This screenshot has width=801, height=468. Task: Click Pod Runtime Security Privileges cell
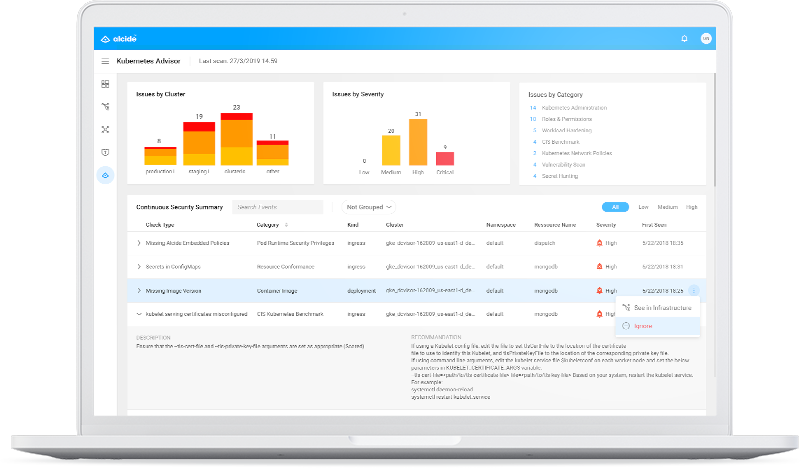point(295,243)
